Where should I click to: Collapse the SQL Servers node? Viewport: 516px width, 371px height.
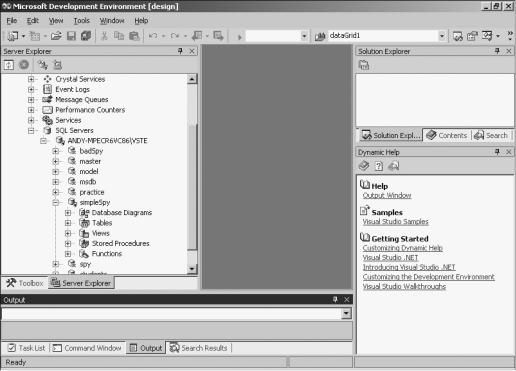point(31,130)
